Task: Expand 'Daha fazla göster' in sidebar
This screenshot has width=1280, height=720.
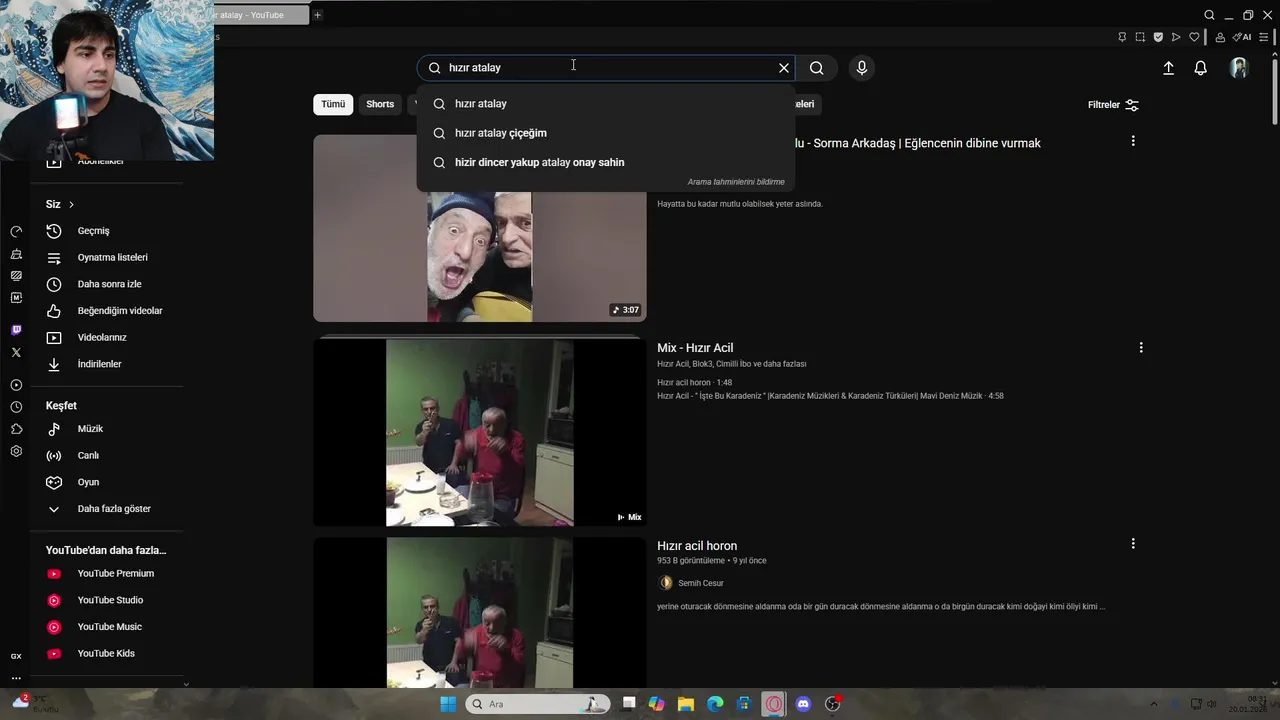Action: coord(107,509)
